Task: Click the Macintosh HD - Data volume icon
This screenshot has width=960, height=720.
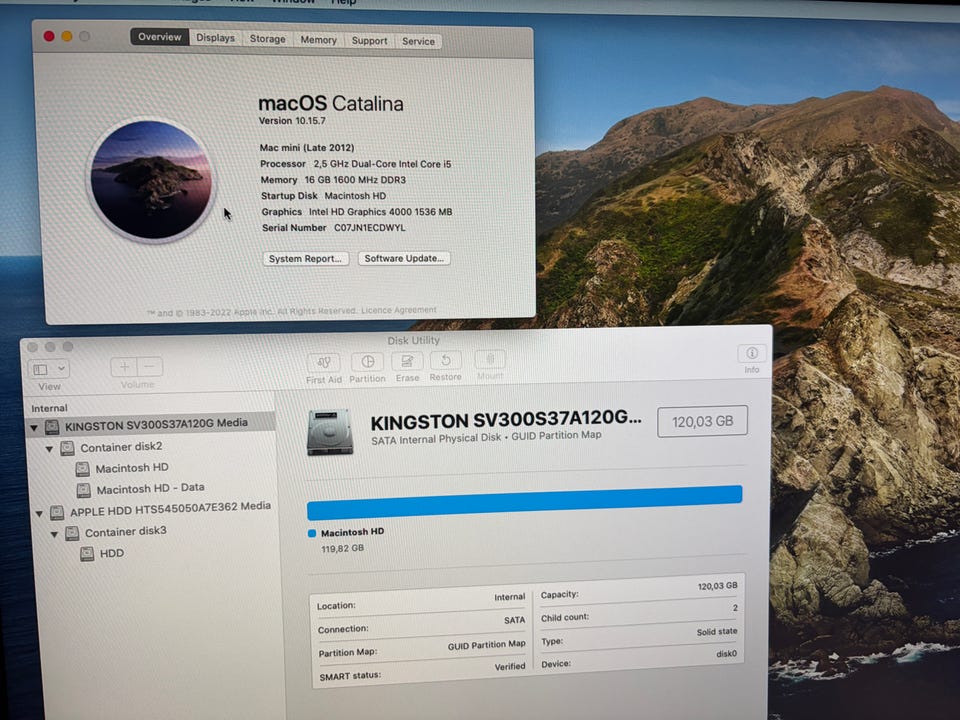Action: pyautogui.click(x=84, y=490)
